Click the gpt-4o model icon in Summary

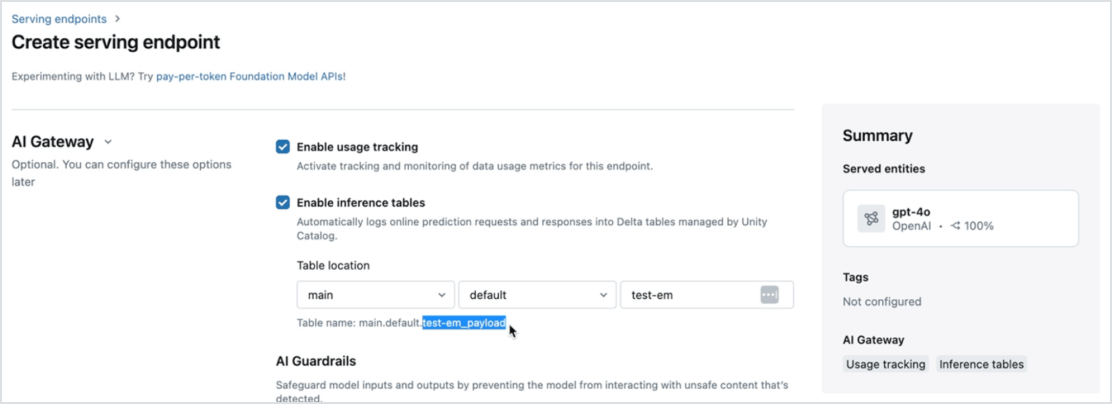click(871, 219)
